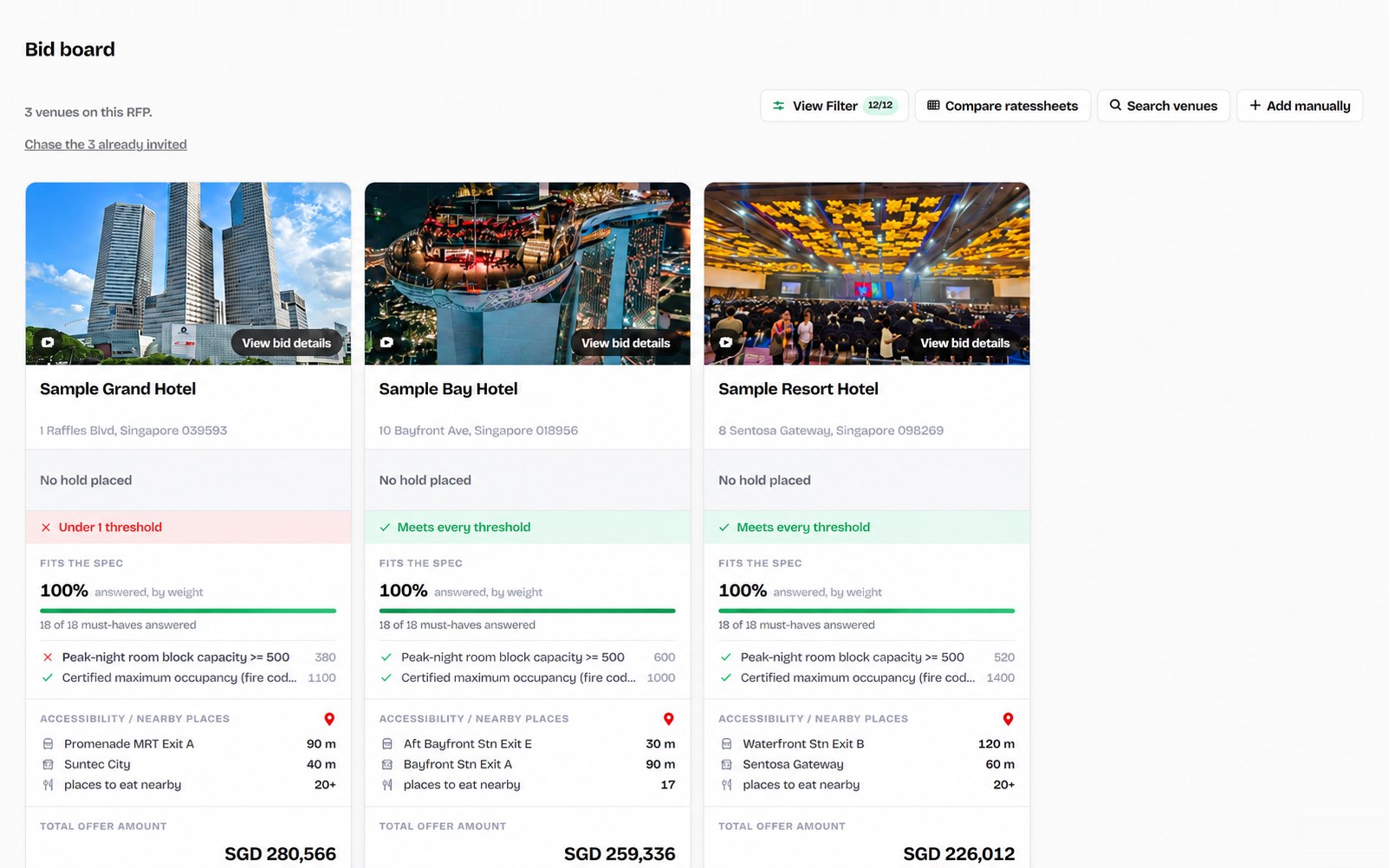Click the video icon on Sample Bay Hotel photo
Viewport: 1389px width, 868px height.
(x=386, y=343)
